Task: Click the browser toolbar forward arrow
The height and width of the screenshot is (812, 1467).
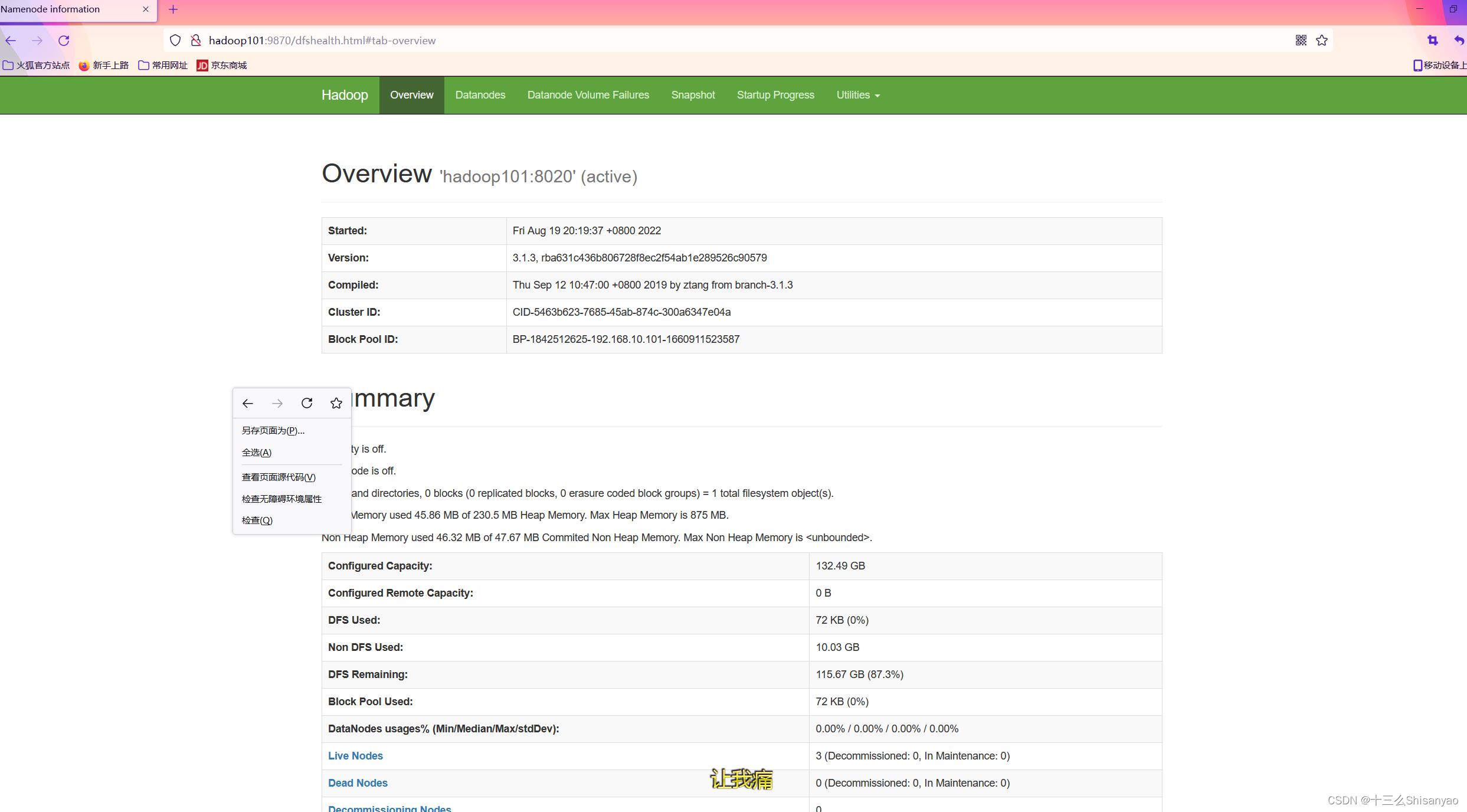Action: pyautogui.click(x=37, y=40)
